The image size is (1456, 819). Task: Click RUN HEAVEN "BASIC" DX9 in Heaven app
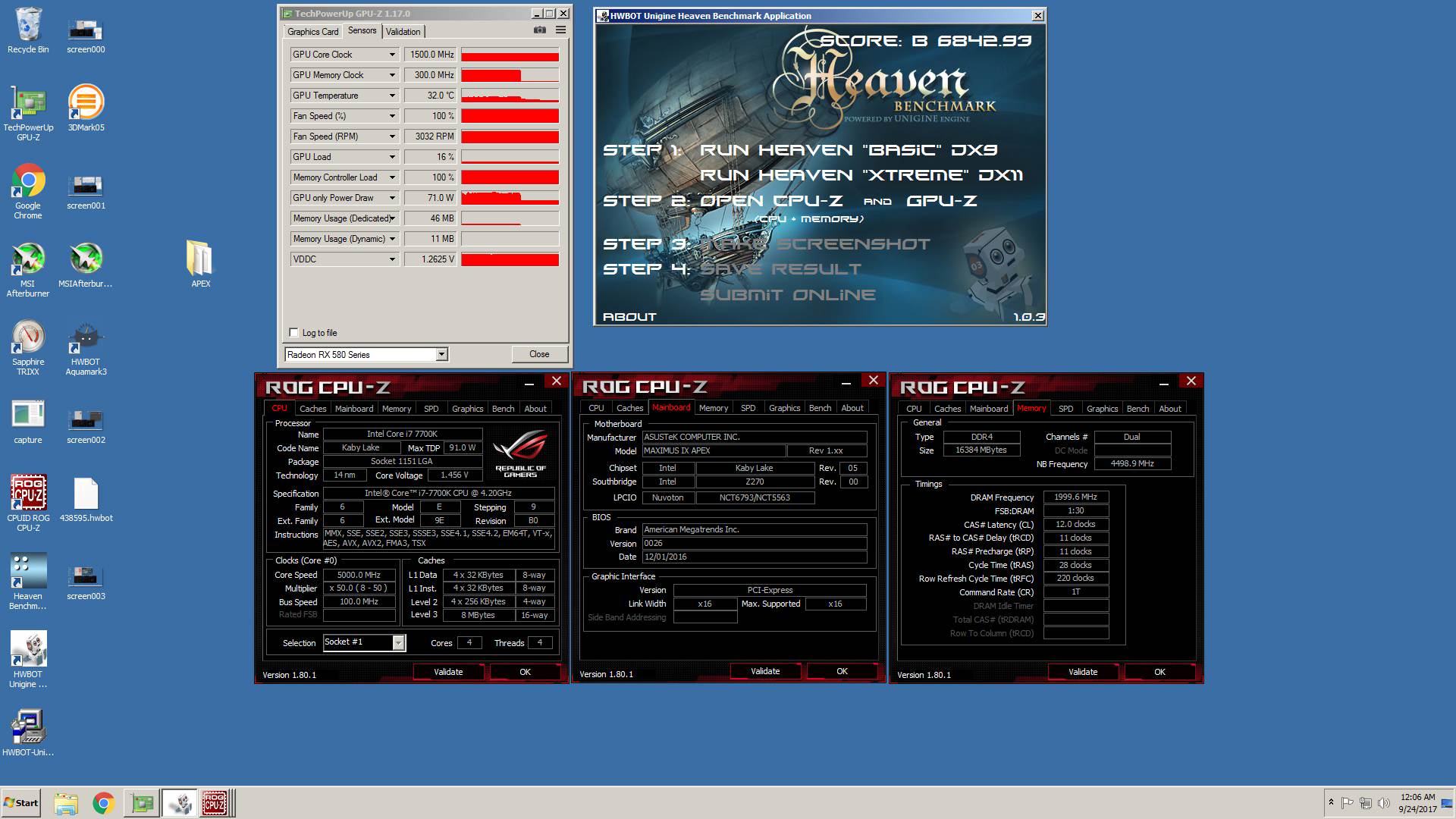click(x=849, y=150)
